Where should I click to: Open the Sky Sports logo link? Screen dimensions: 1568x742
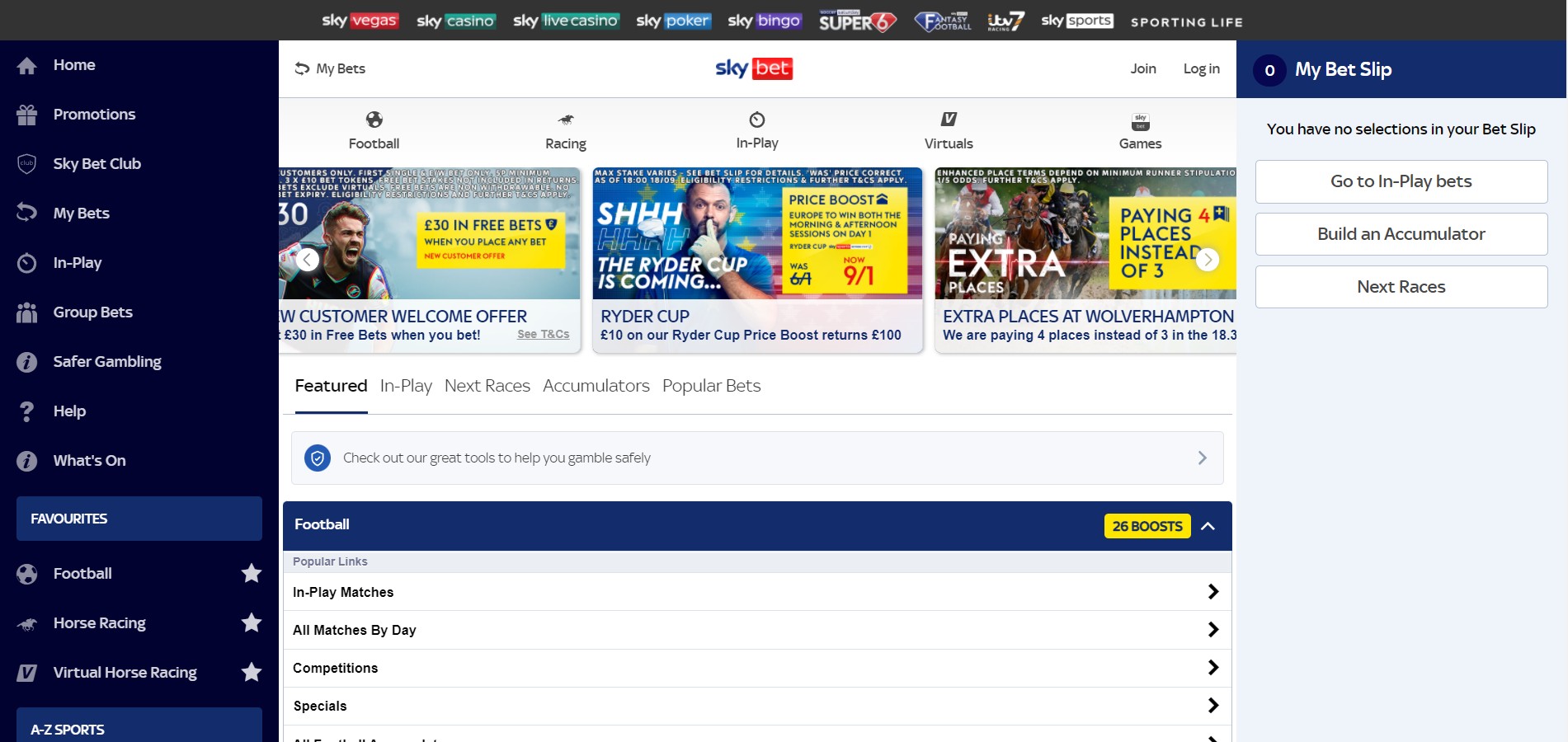tap(1077, 21)
